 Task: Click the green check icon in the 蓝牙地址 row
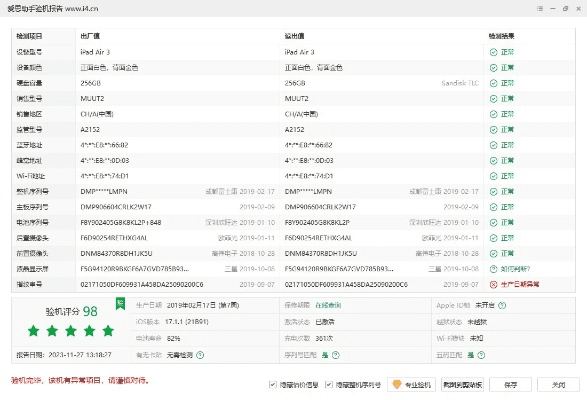493,145
